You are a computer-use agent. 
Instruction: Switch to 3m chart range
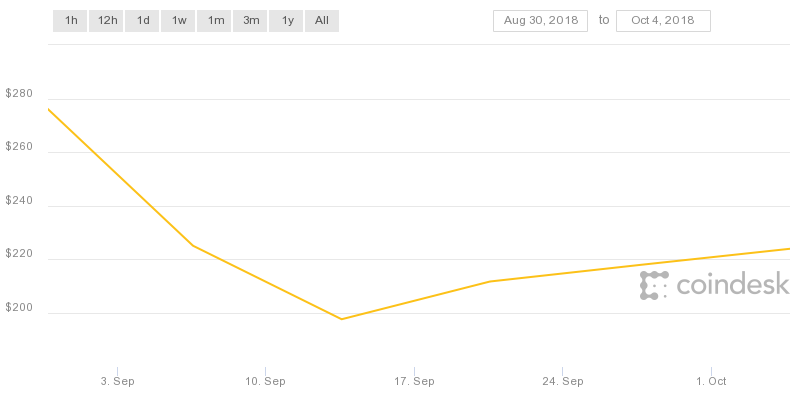[x=250, y=20]
